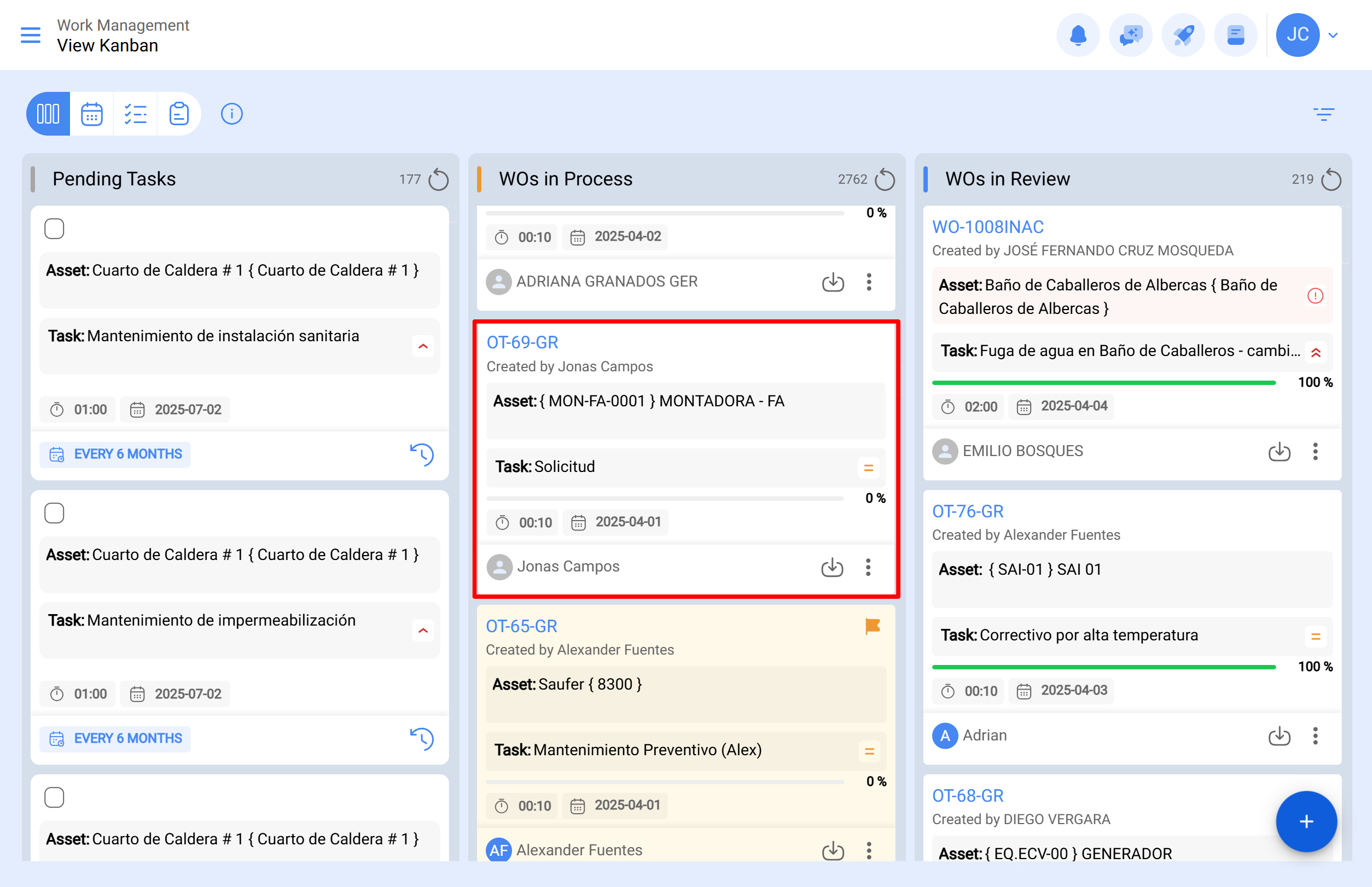The width and height of the screenshot is (1372, 887).
Task: Select the 2025-07-02 date on sanitaria card
Action: [175, 410]
